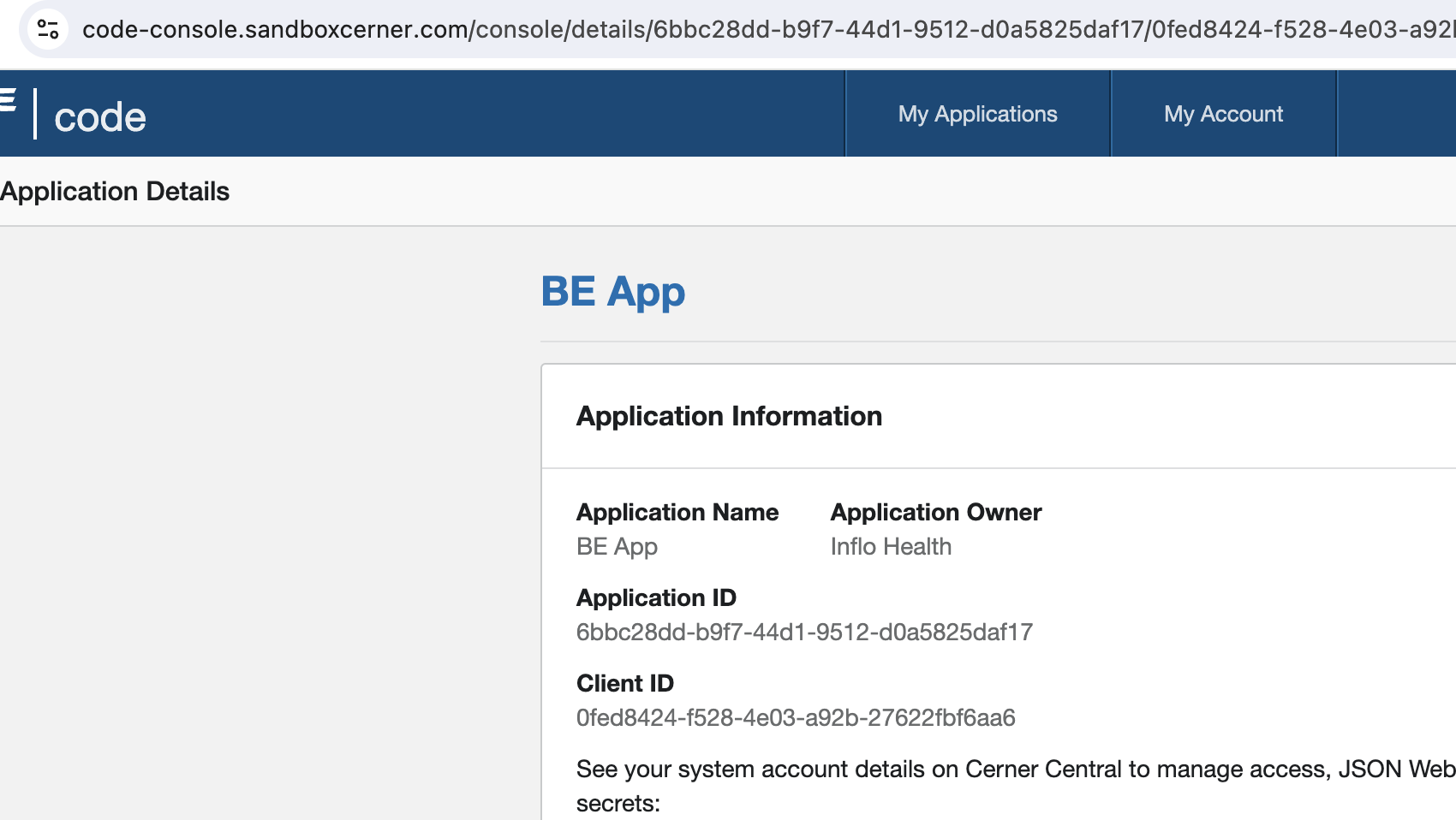Select the Application ID value starting 6bbc28dd
1456x820 pixels.
[804, 633]
